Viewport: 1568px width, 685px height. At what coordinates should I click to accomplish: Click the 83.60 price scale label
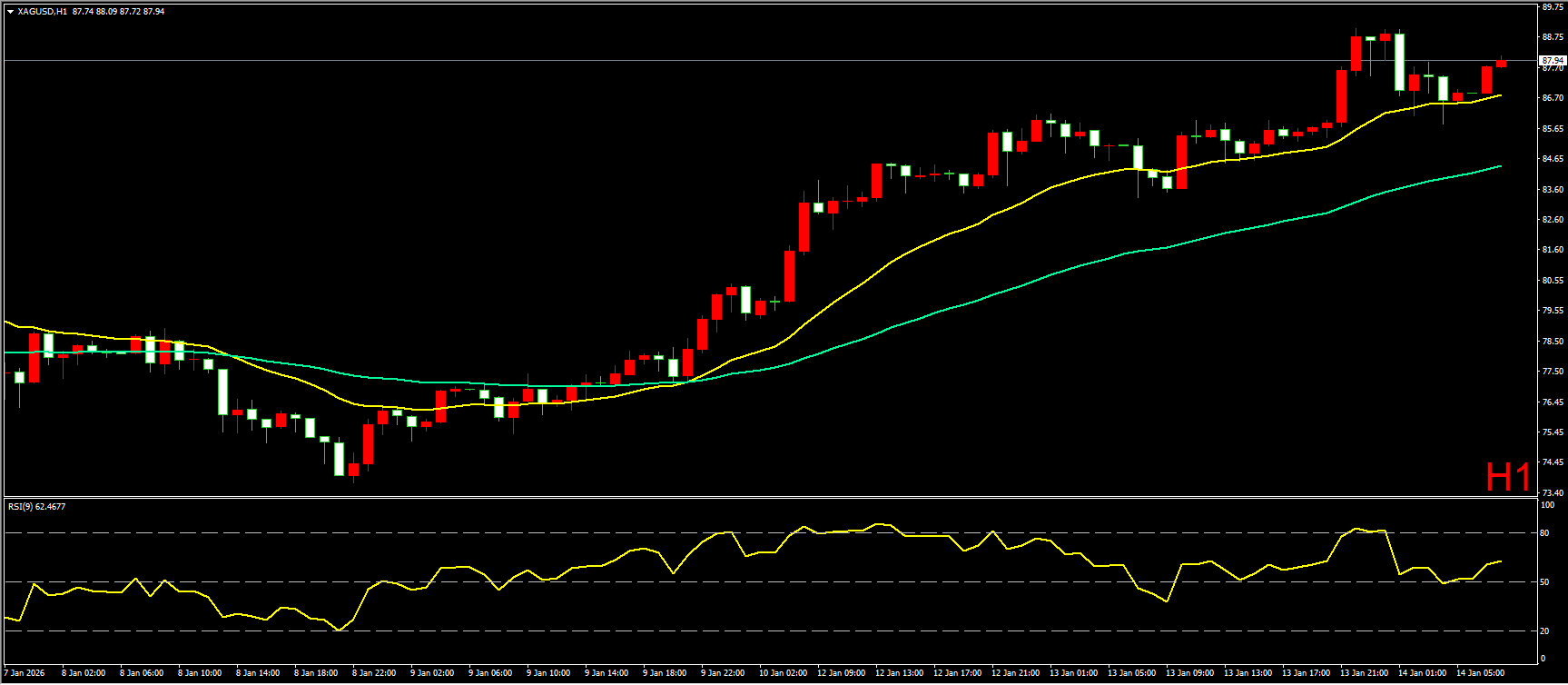click(1552, 190)
